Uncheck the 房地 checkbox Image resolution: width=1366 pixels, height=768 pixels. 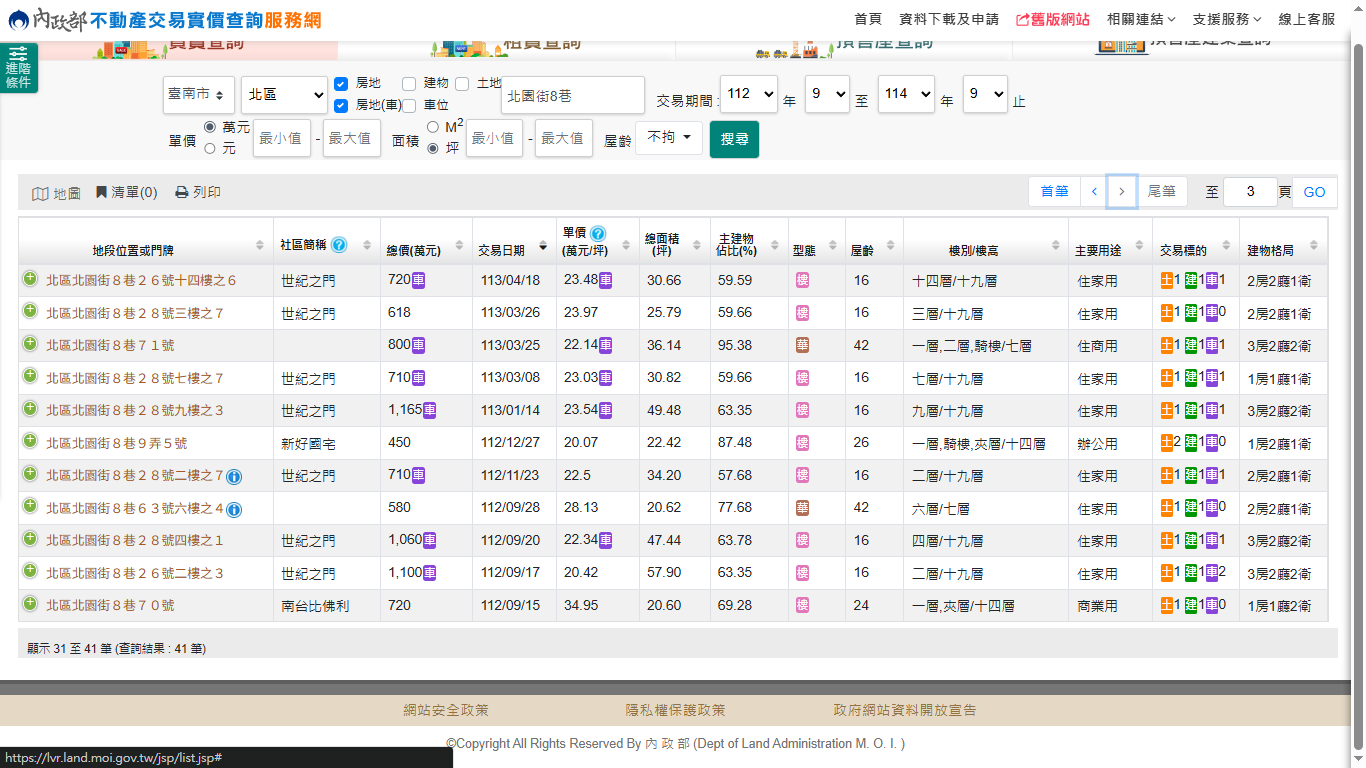341,83
